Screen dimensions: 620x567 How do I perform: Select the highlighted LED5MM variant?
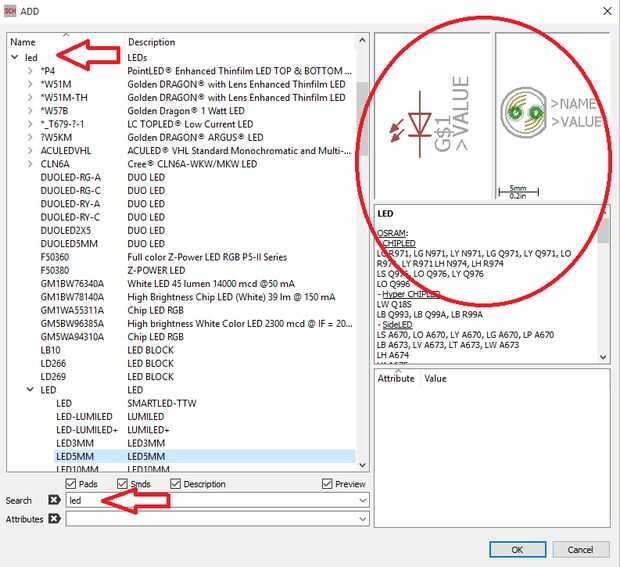[205, 456]
